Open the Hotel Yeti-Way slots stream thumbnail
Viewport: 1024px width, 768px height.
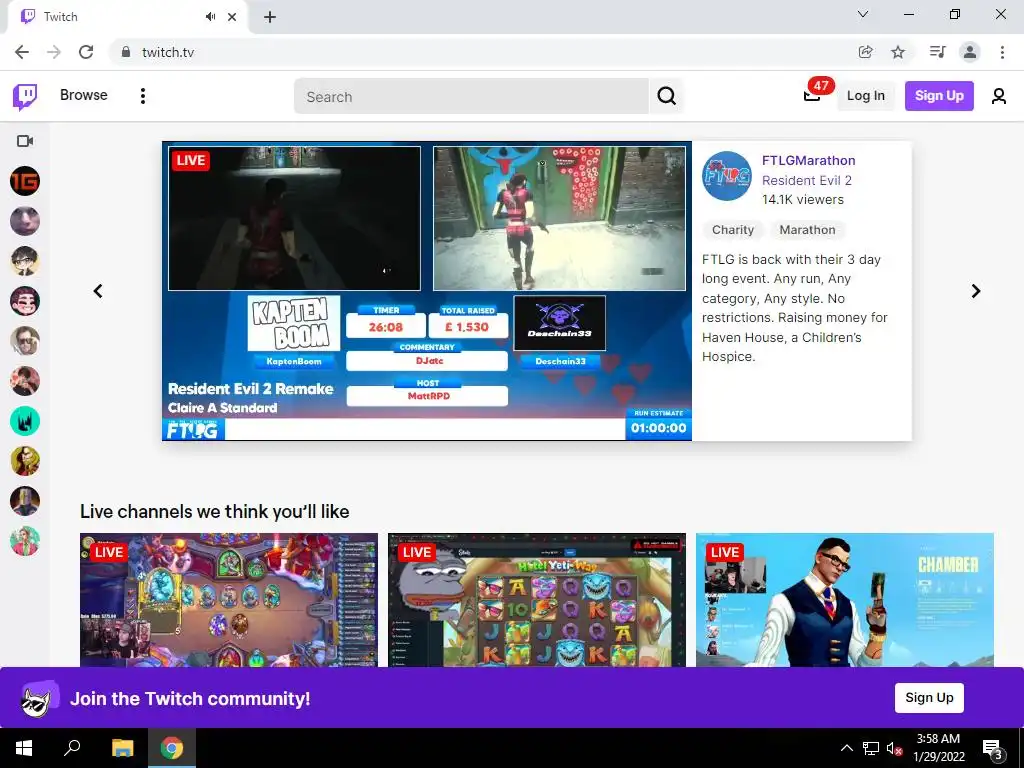click(x=537, y=600)
